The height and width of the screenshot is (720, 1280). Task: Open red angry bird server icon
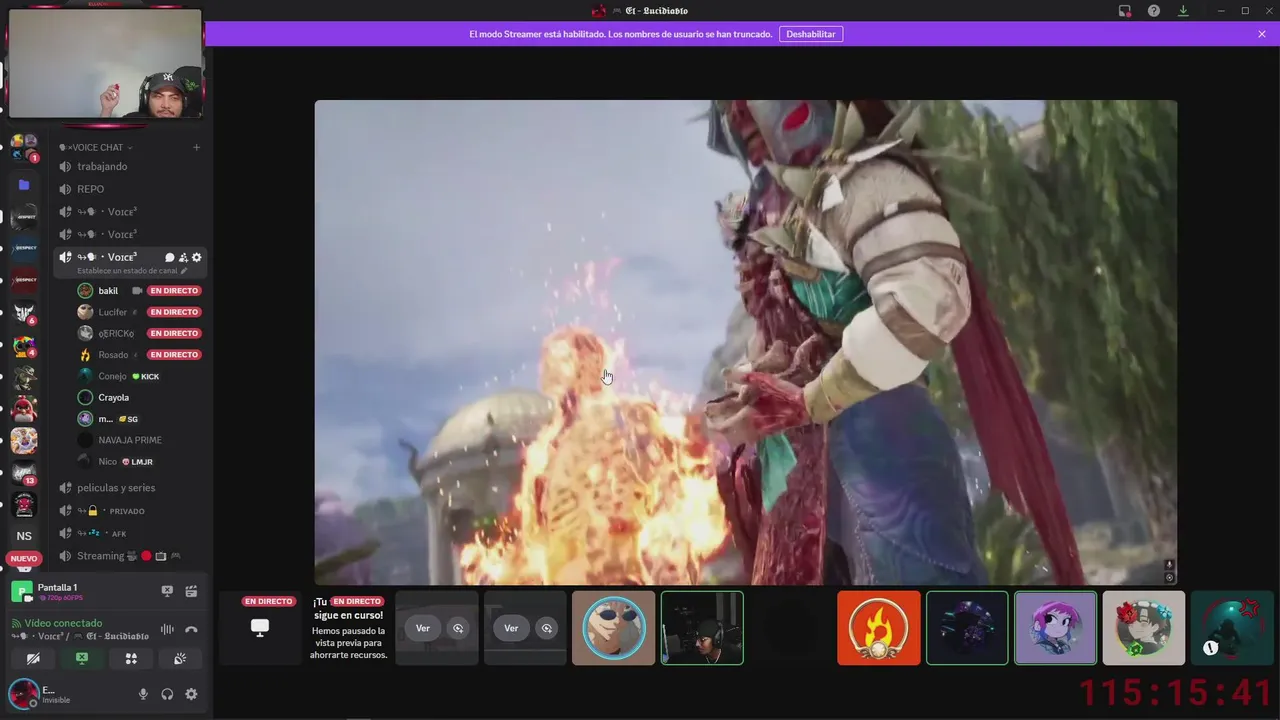click(24, 409)
